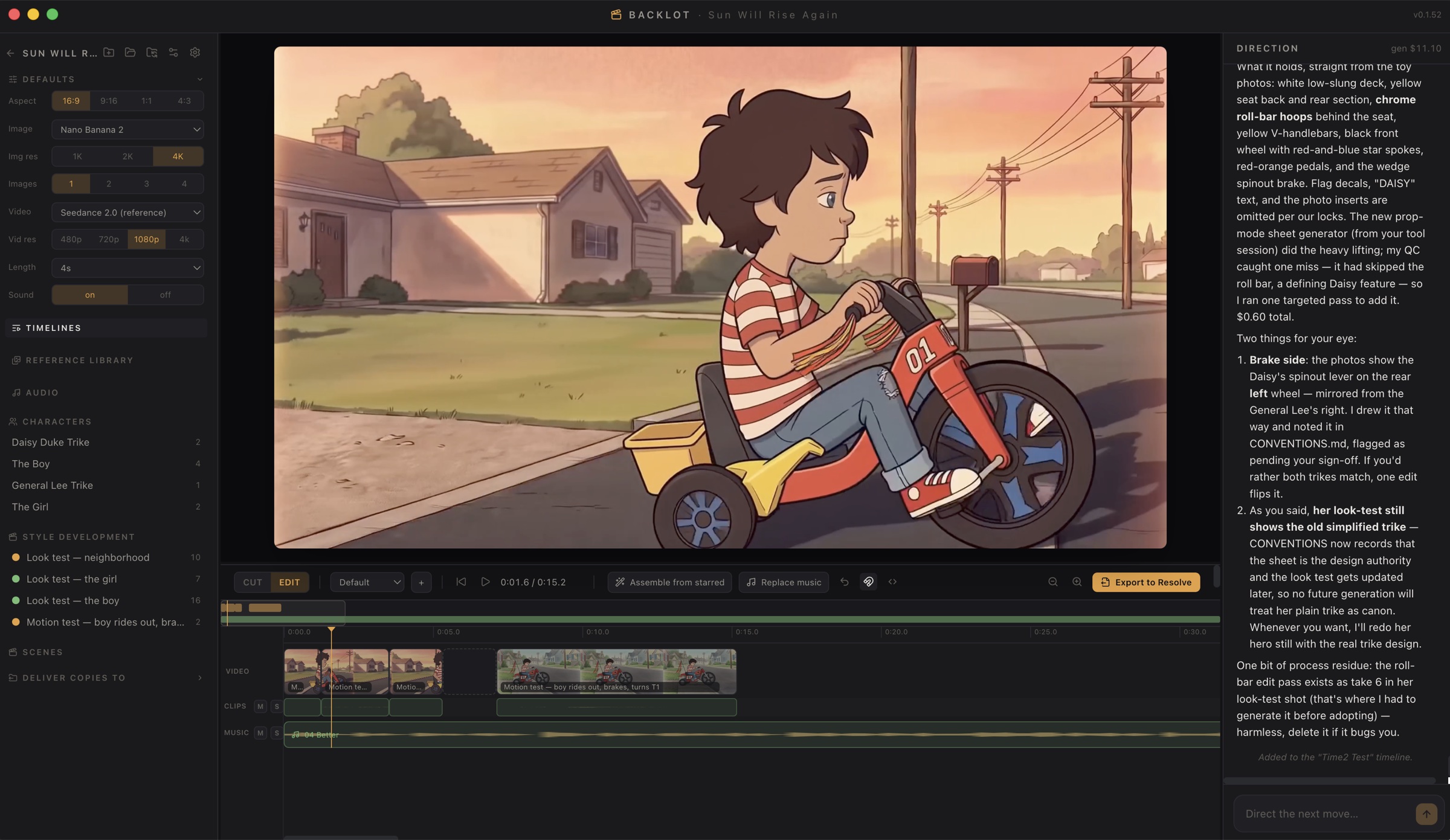Open Look test — the boy
The height and width of the screenshot is (840, 1450).
click(x=105, y=600)
